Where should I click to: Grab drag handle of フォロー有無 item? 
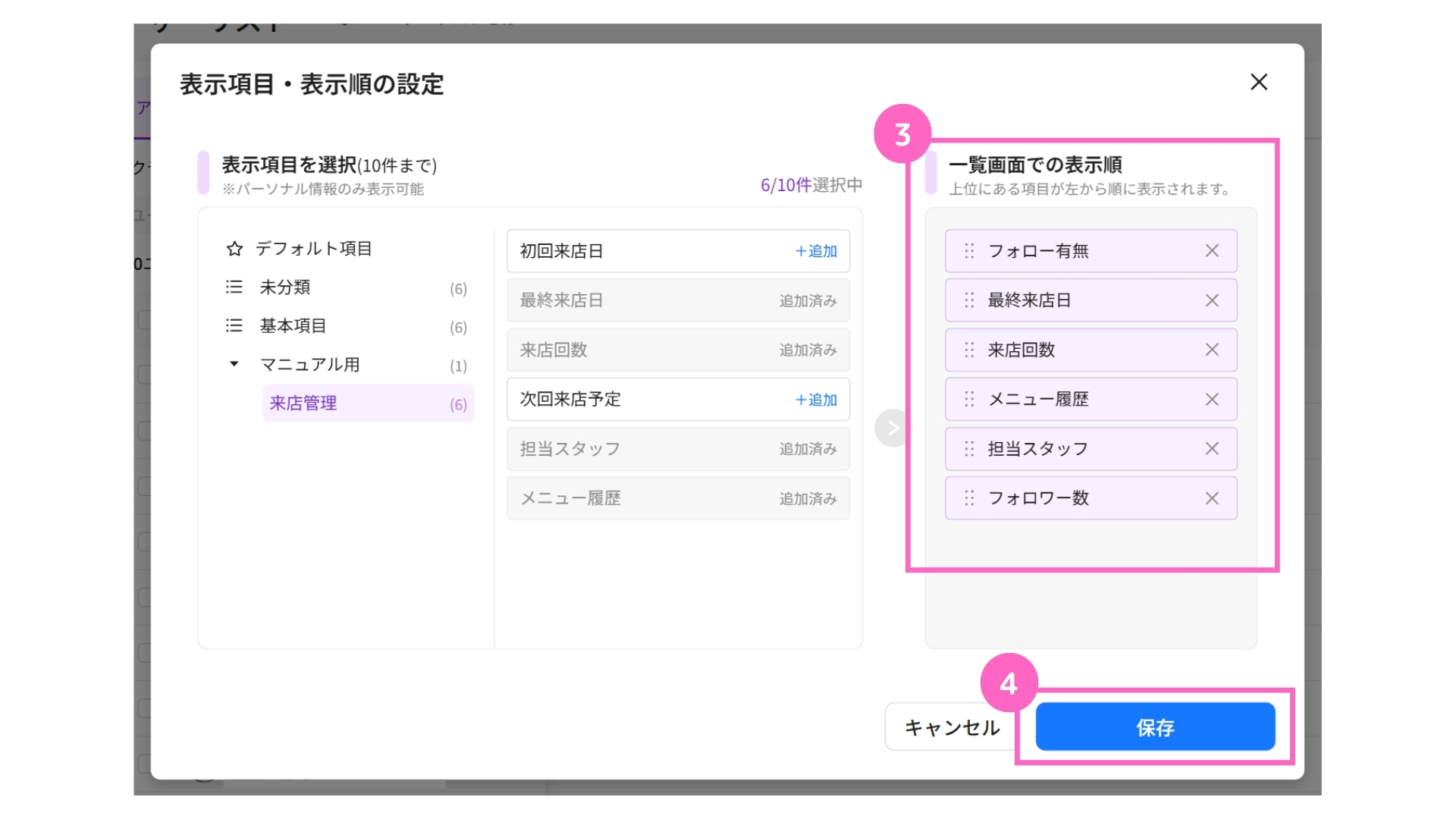[969, 251]
